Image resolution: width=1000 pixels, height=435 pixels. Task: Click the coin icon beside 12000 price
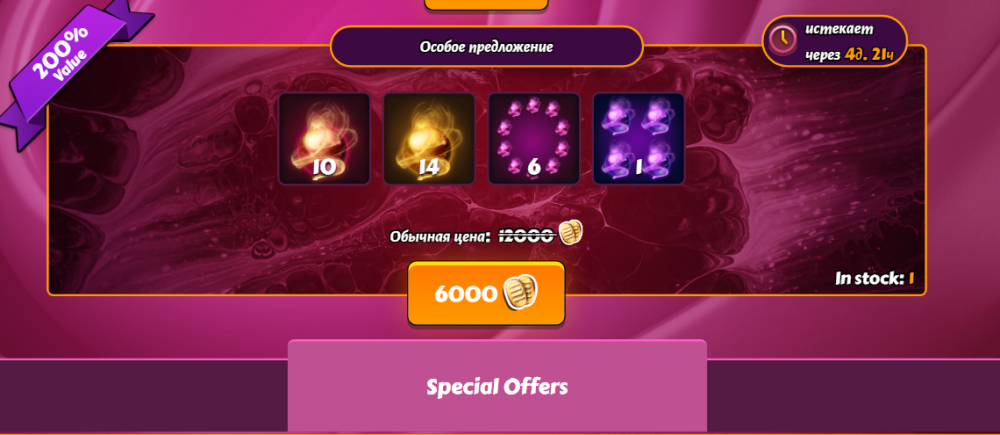click(571, 233)
